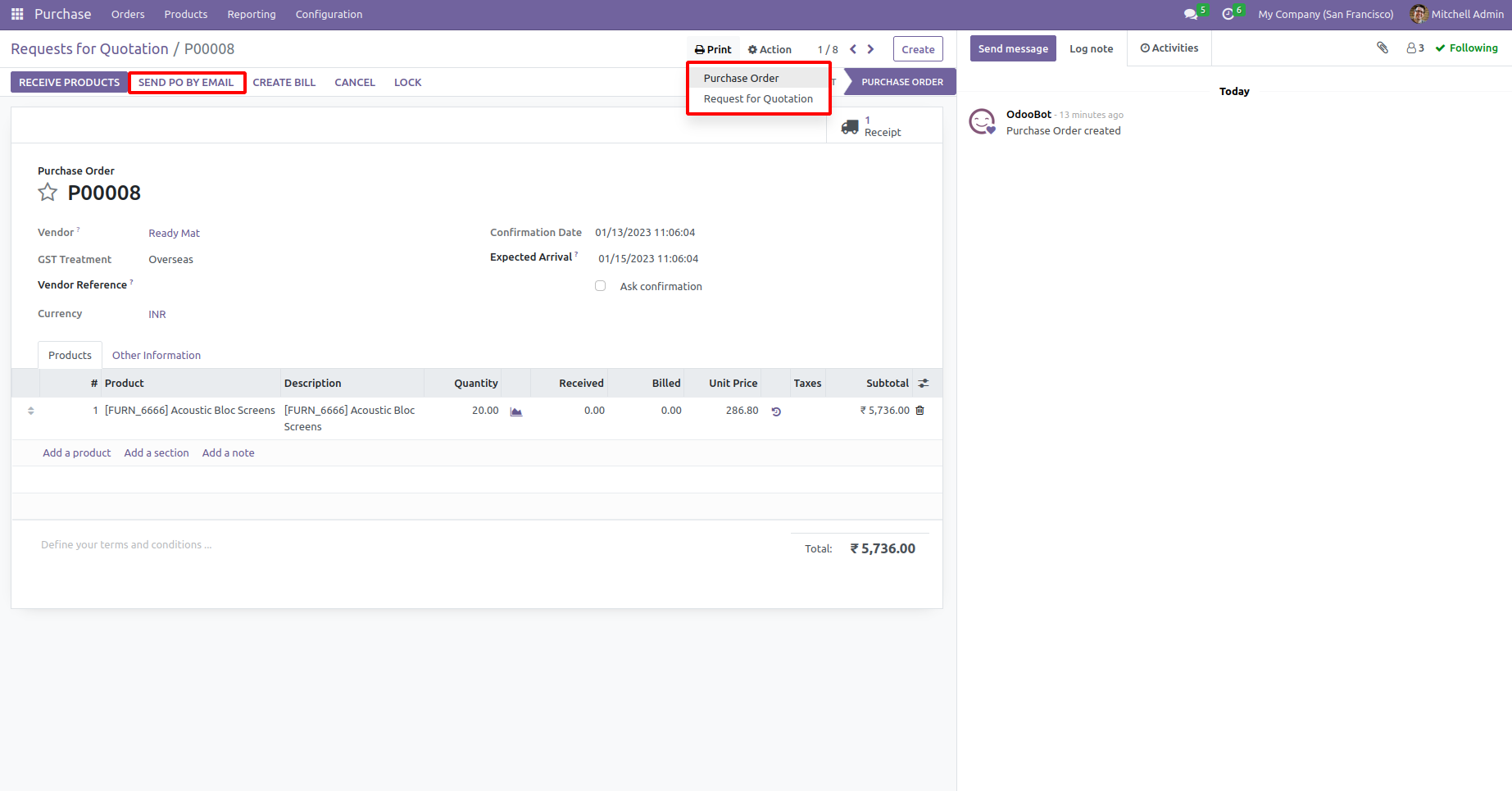Click the Purchase app title
The width and height of the screenshot is (1512, 791).
[x=63, y=14]
